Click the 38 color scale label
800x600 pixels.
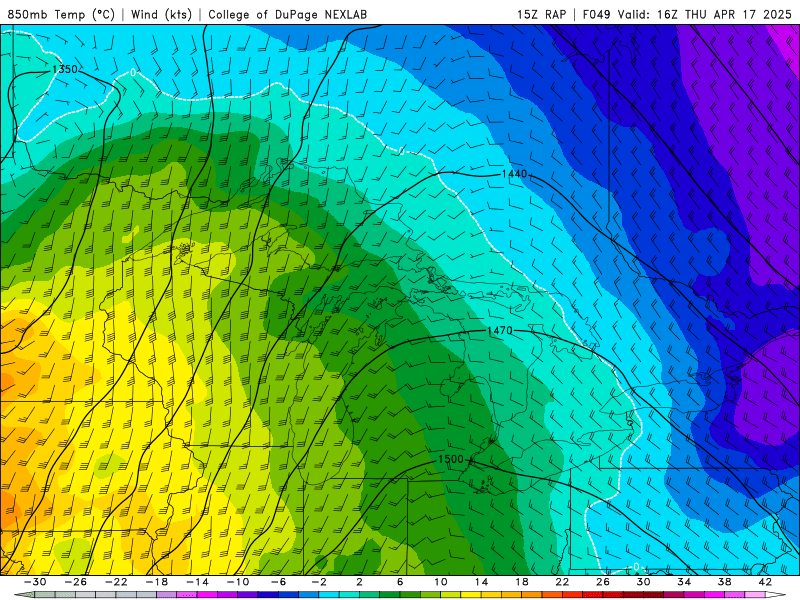[724, 582]
